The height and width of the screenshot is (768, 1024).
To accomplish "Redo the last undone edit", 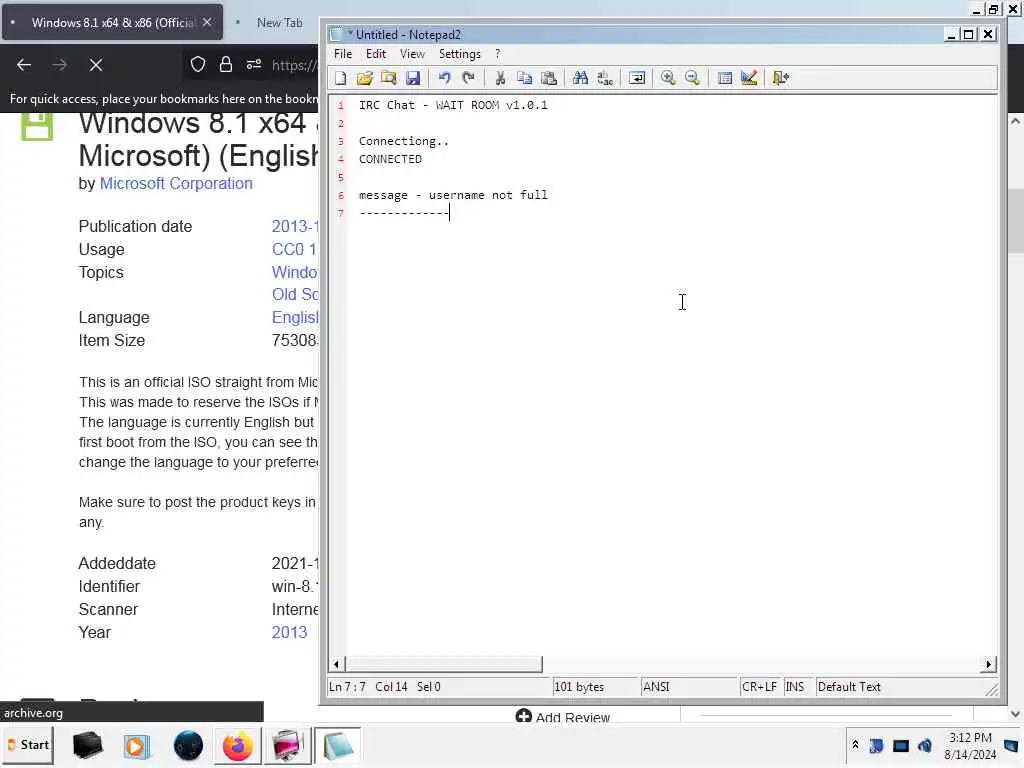I will (468, 78).
